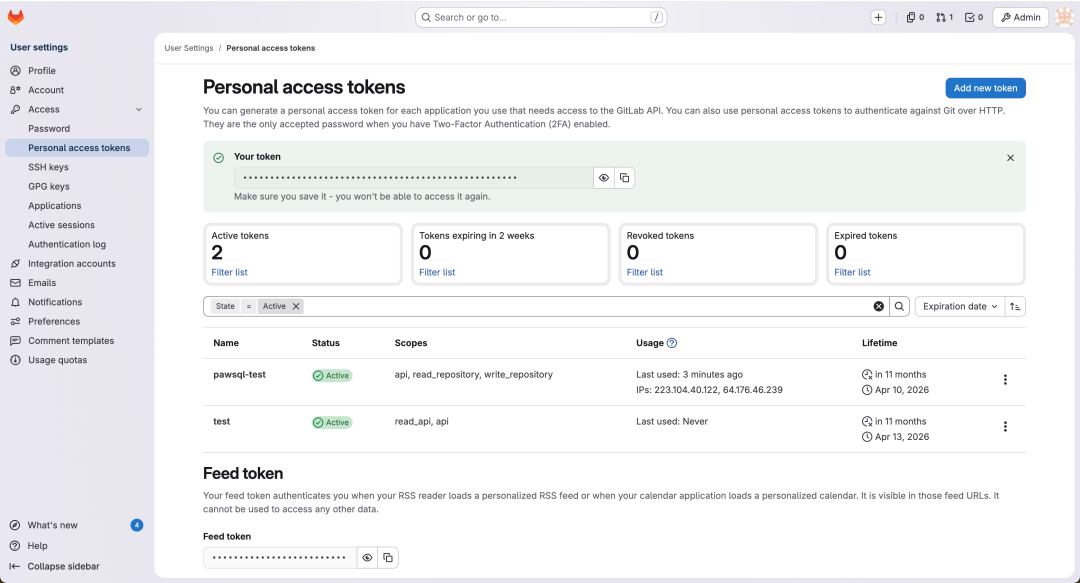
Task: Collapse the Access section chevron
Action: point(138,110)
